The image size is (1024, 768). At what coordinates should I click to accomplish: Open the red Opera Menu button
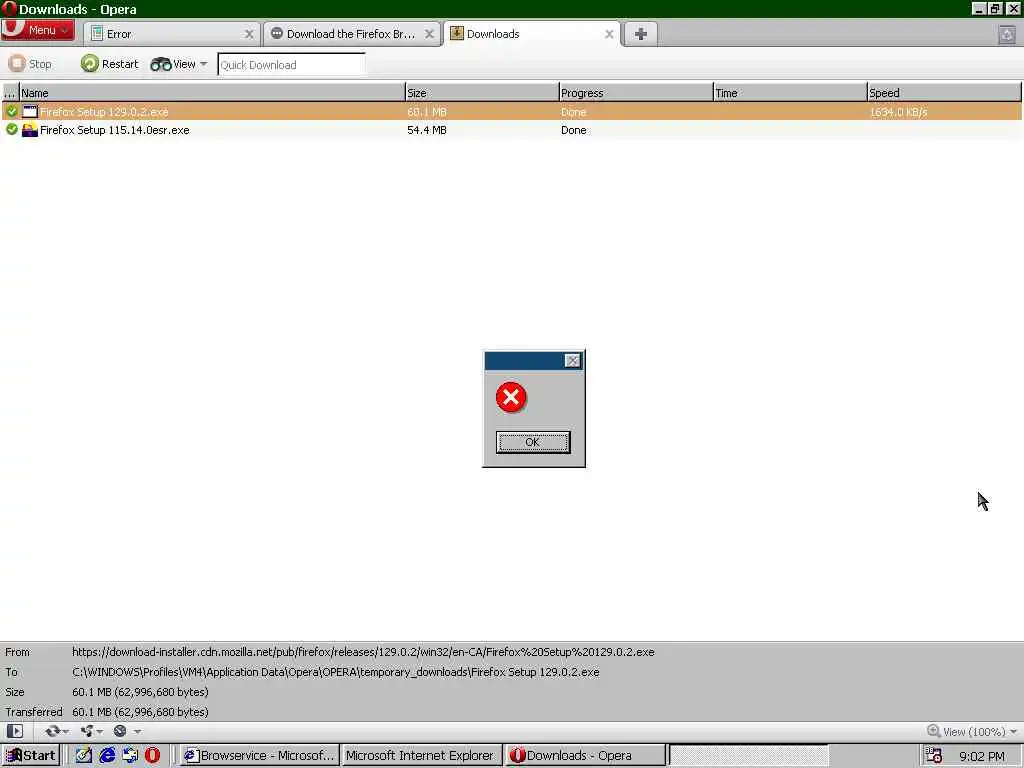[x=37, y=30]
